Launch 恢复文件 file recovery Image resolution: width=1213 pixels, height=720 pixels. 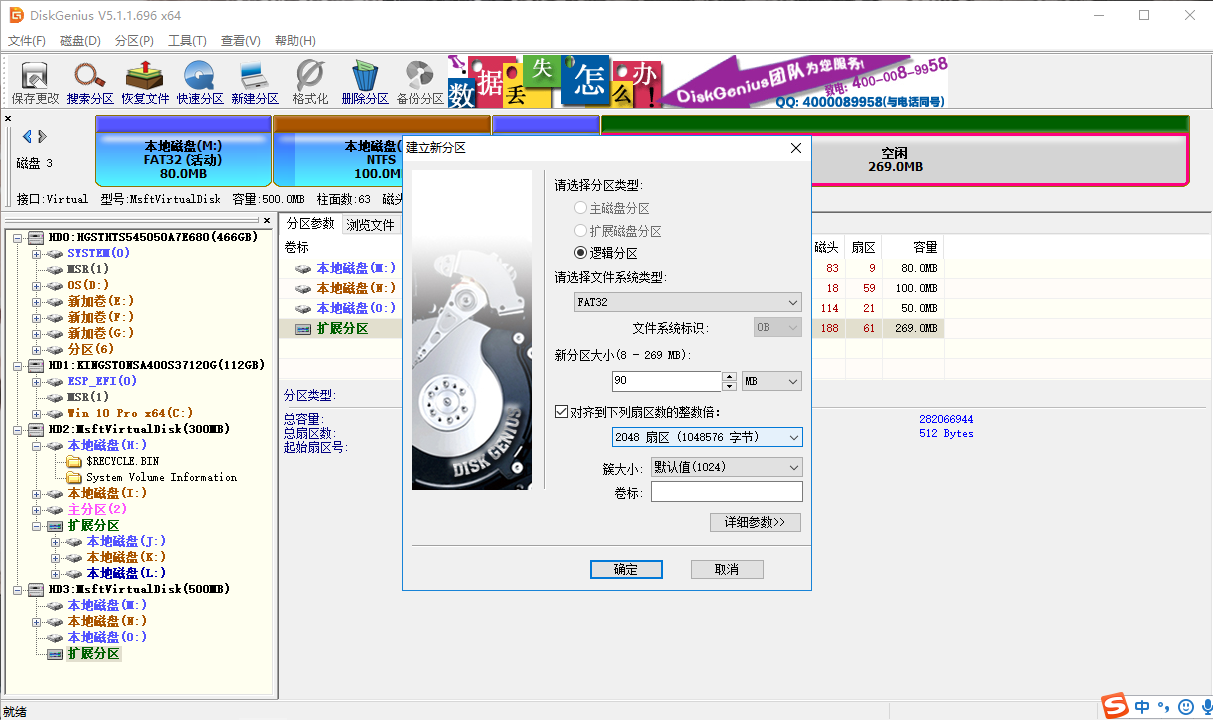point(144,80)
